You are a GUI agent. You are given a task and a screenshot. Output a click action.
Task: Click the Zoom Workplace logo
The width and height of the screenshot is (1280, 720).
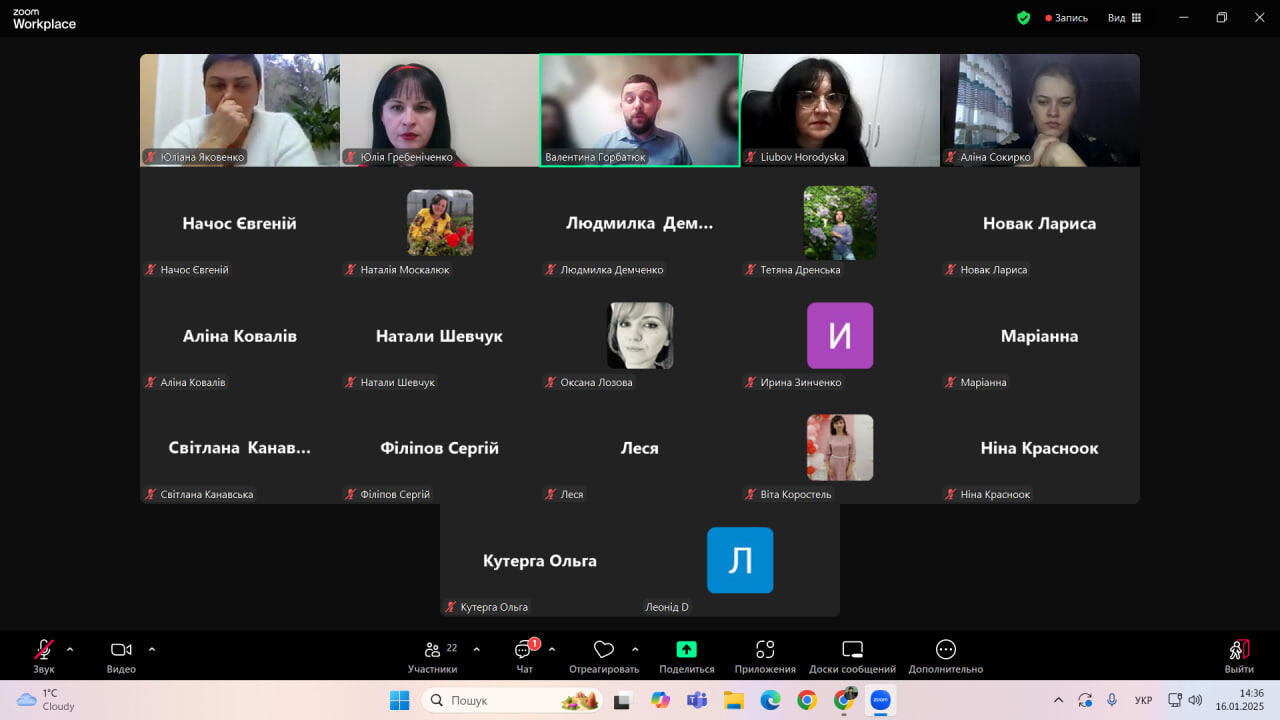tap(44, 19)
